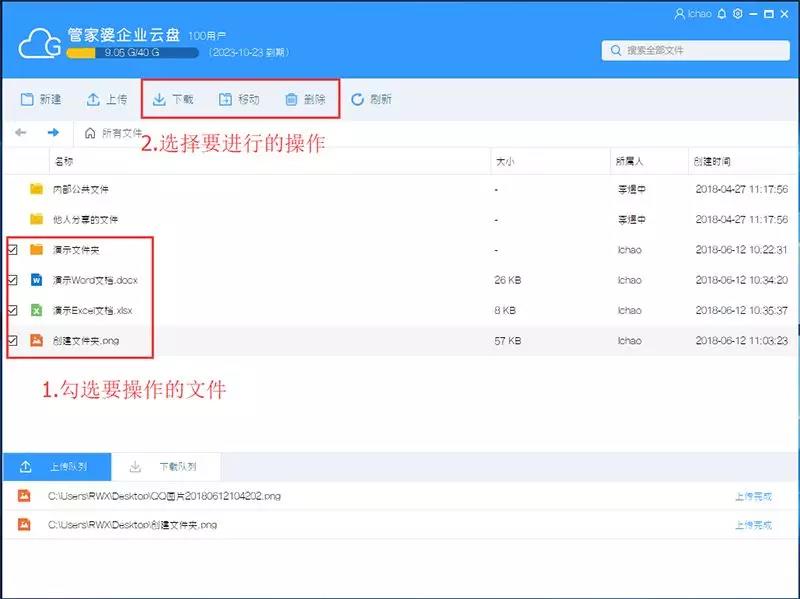Click the Desktop\创建文件夹.png upload path
Image resolution: width=800 pixels, height=599 pixels.
pos(132,525)
